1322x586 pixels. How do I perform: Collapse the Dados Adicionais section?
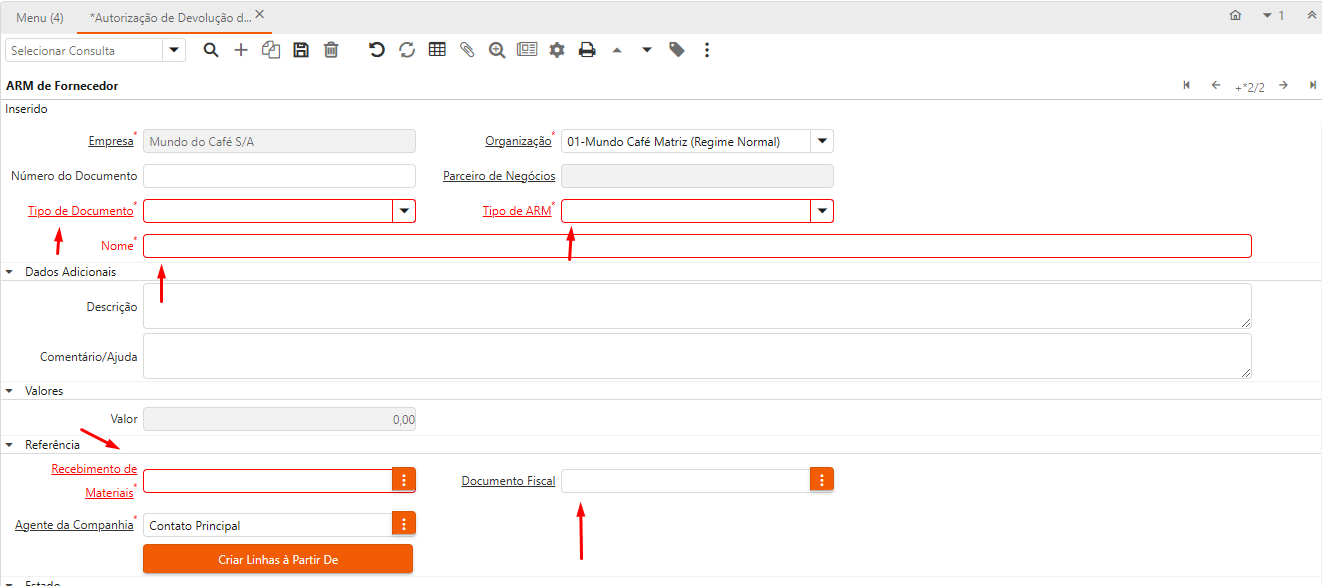(x=10, y=272)
